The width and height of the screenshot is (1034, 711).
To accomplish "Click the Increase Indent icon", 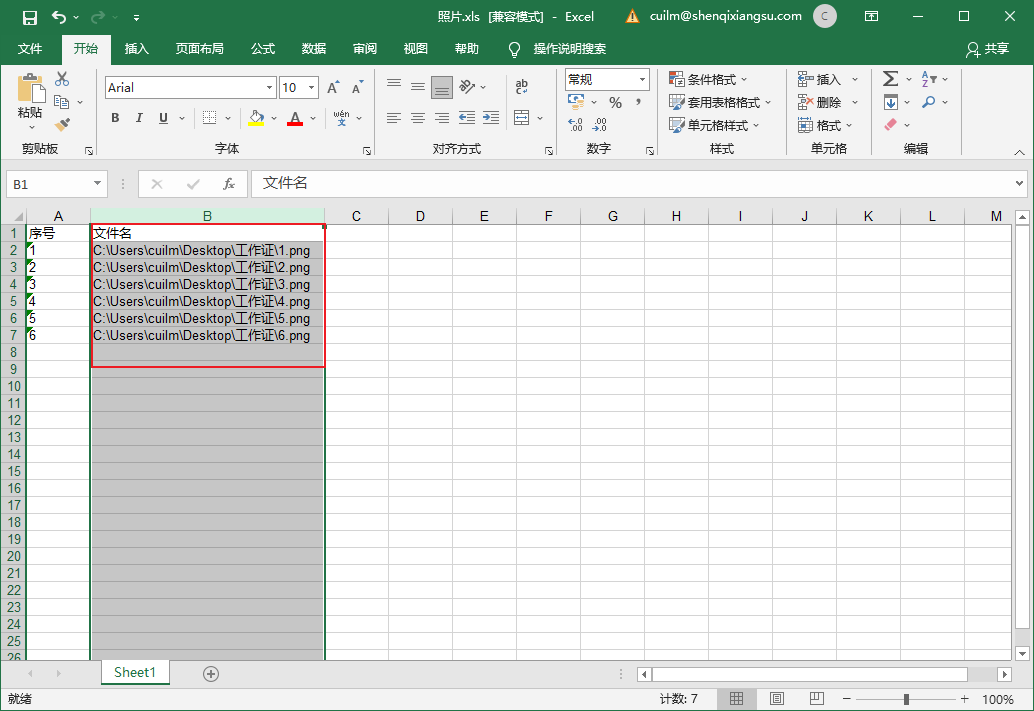I will (x=491, y=118).
